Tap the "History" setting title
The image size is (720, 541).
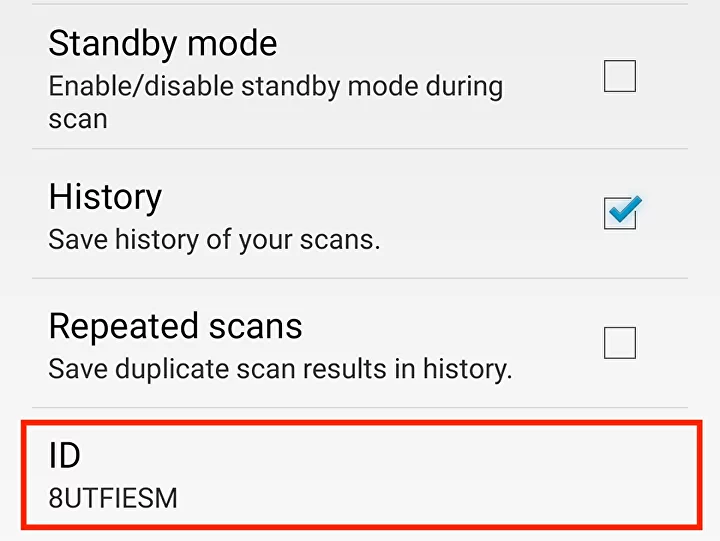pyautogui.click(x=105, y=197)
